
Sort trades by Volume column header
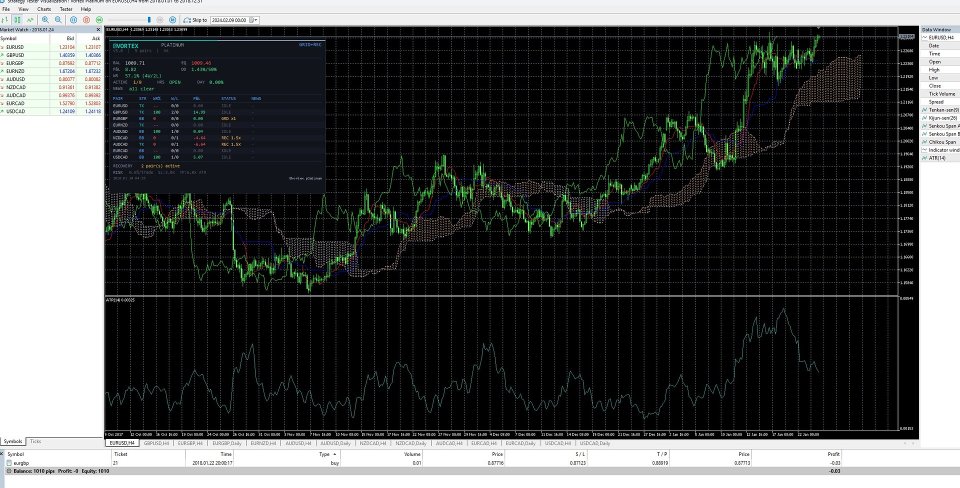point(412,454)
